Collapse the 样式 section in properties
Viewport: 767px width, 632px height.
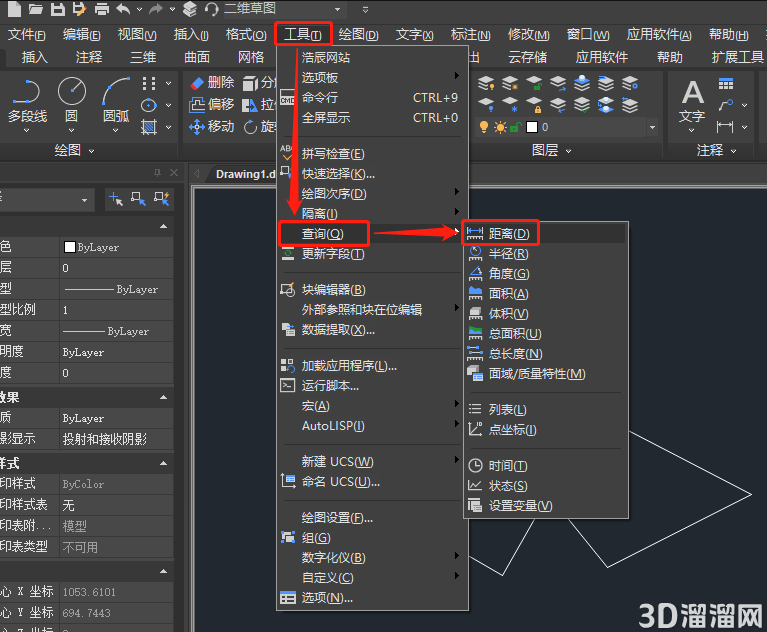tap(163, 463)
